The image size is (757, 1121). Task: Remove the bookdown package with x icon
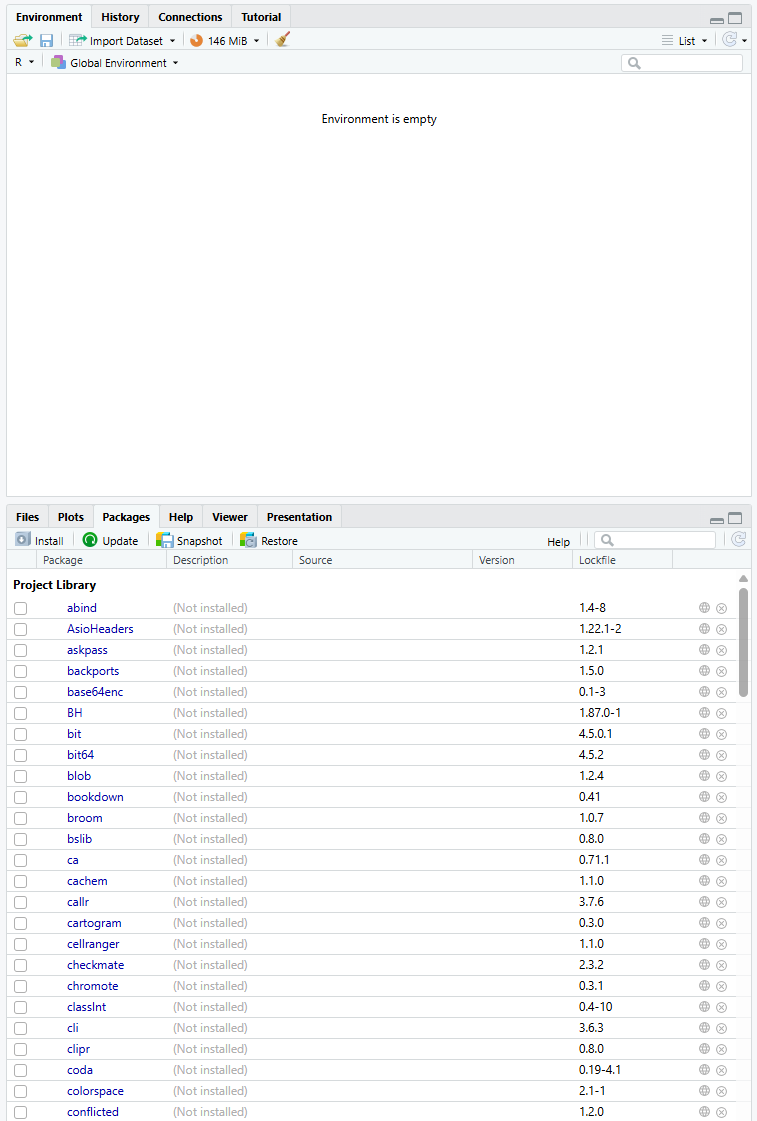(x=721, y=797)
